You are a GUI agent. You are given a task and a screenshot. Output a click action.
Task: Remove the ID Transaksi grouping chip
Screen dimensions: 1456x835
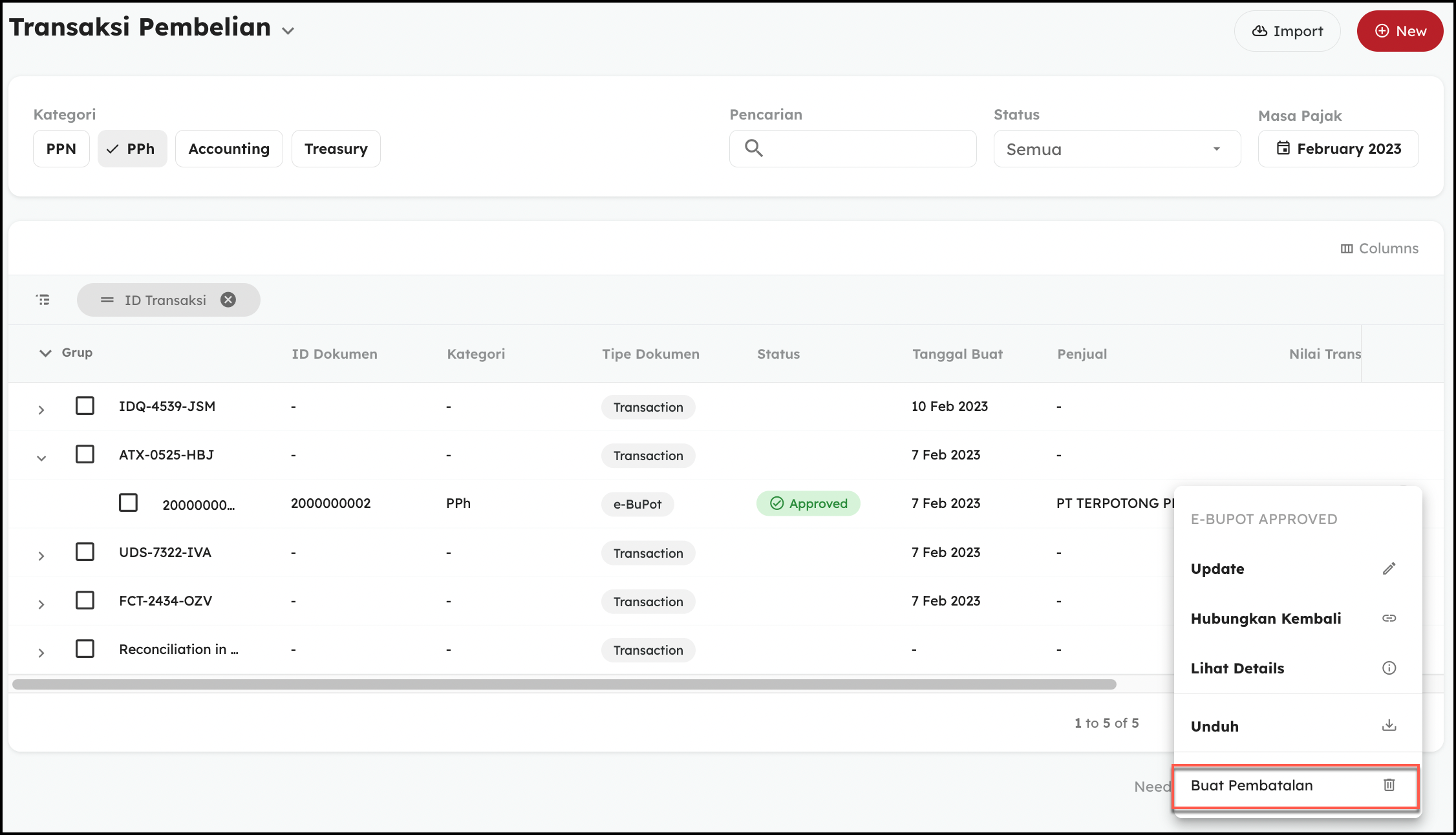coord(228,300)
